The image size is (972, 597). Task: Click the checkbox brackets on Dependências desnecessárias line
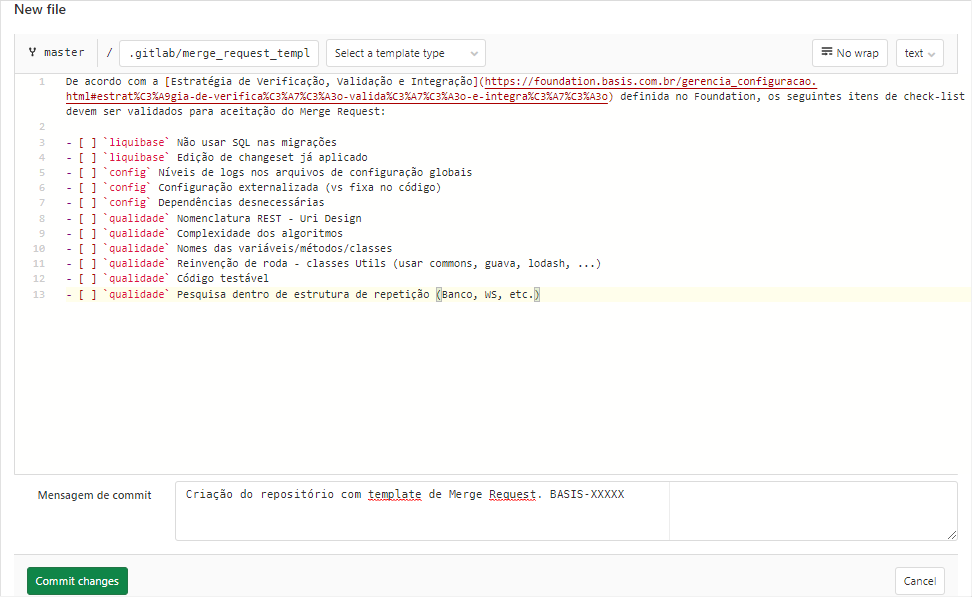pos(87,203)
